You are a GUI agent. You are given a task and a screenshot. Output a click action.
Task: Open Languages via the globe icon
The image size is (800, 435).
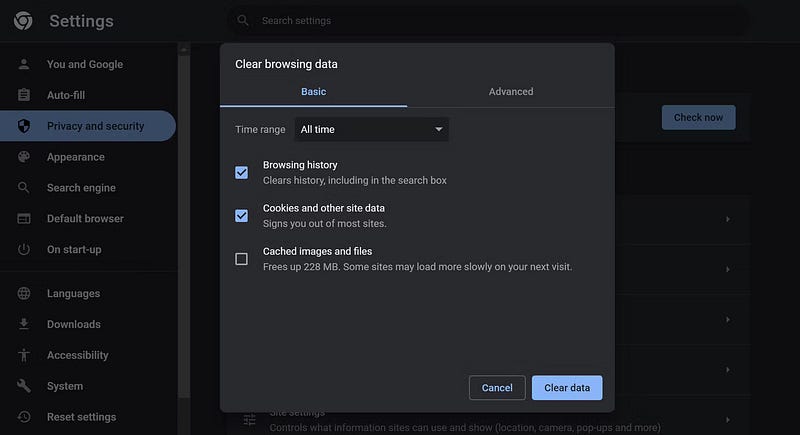(x=23, y=293)
